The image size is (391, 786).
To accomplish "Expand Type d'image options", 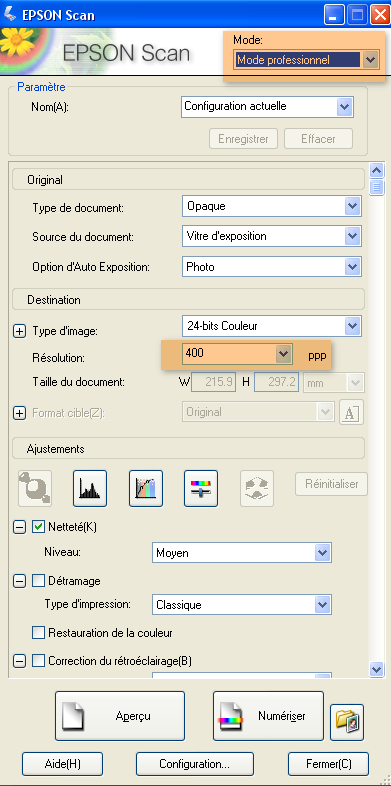I will pyautogui.click(x=19, y=331).
